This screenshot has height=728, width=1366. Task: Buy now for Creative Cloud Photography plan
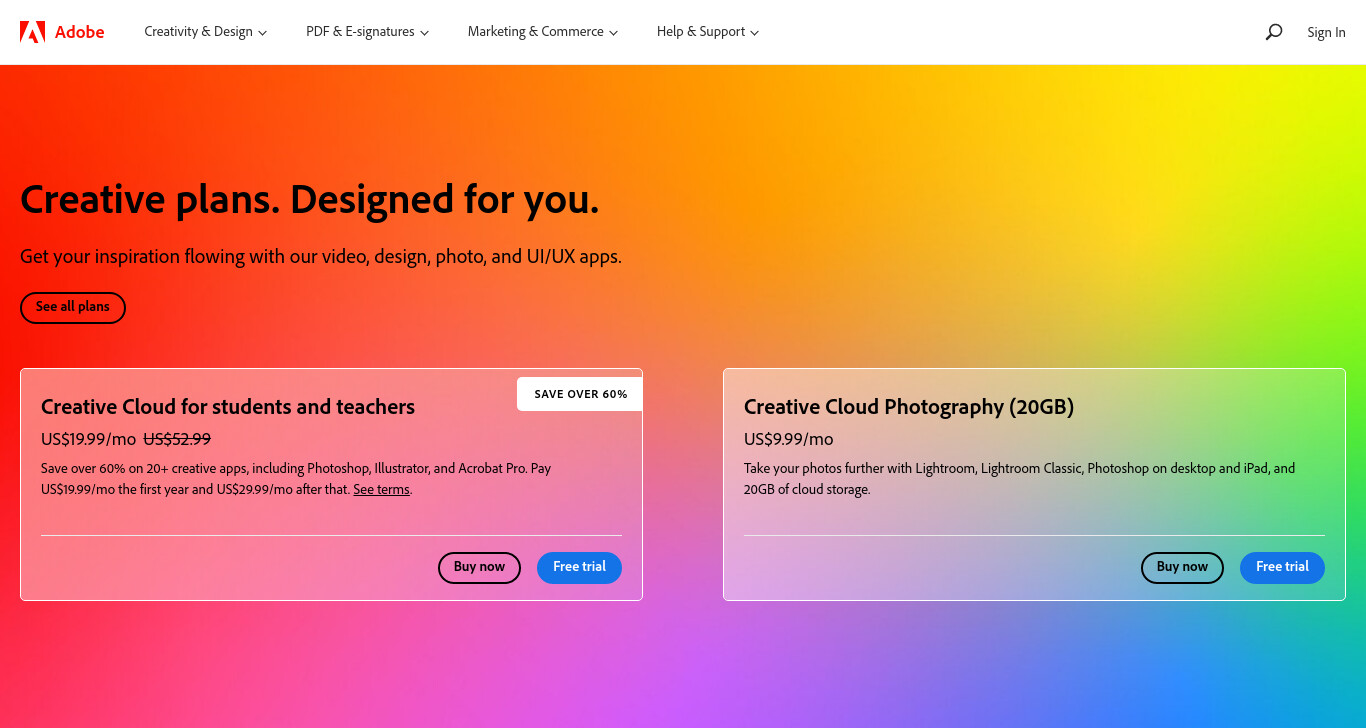point(1182,567)
